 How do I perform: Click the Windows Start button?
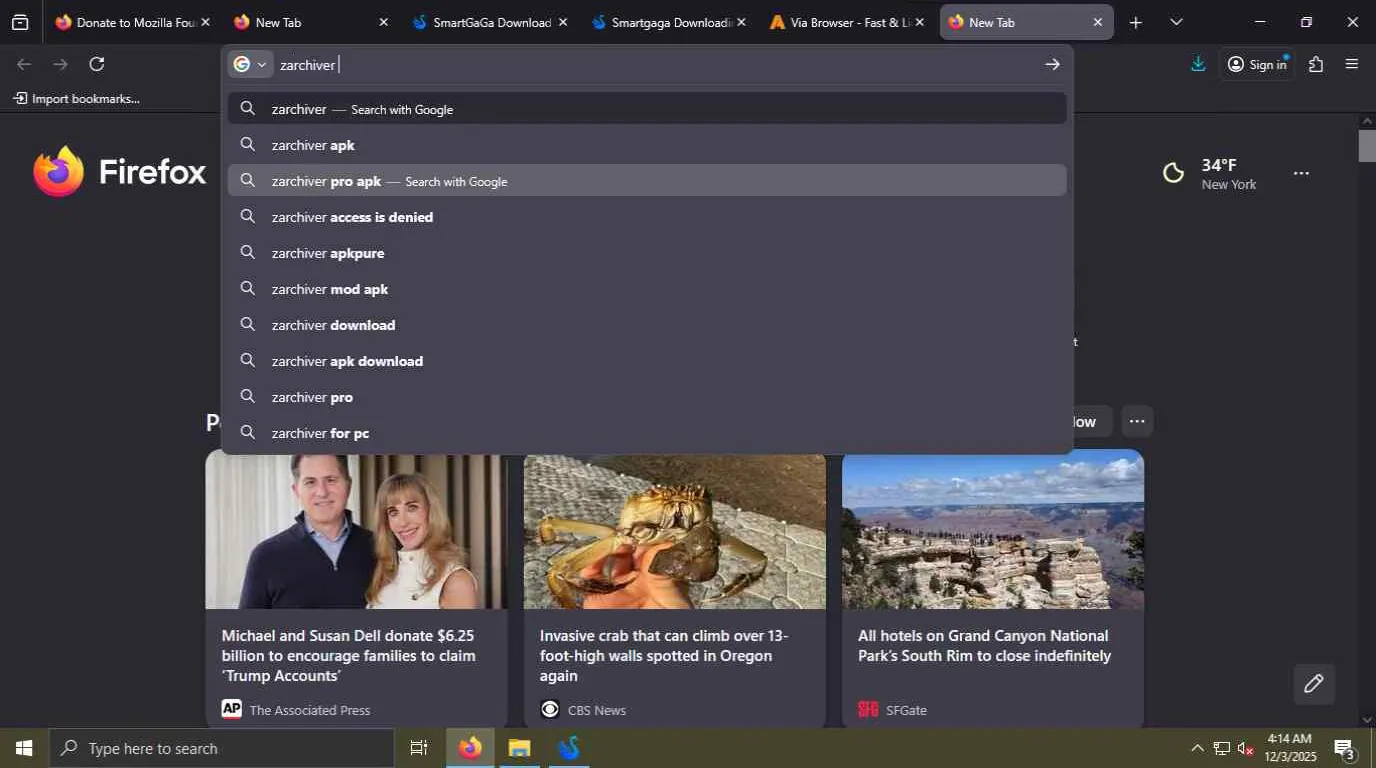click(24, 748)
